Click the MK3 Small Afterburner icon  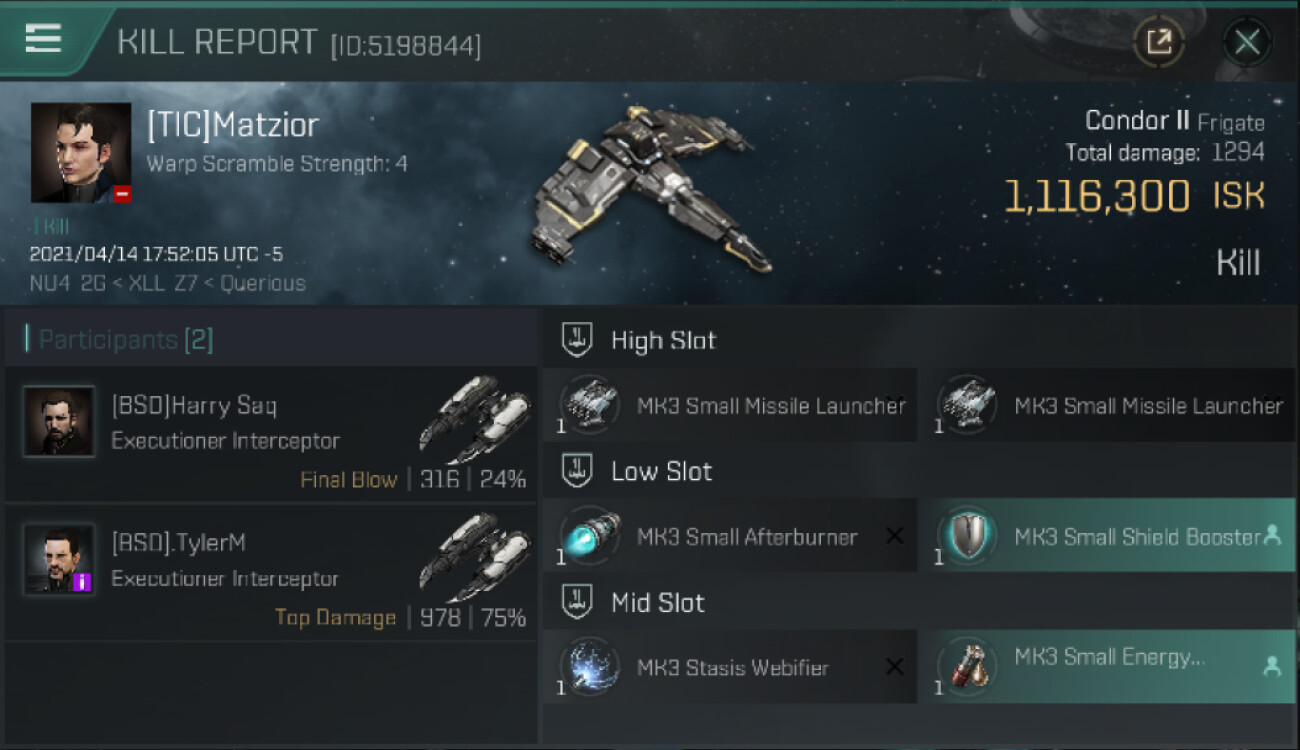click(x=589, y=537)
